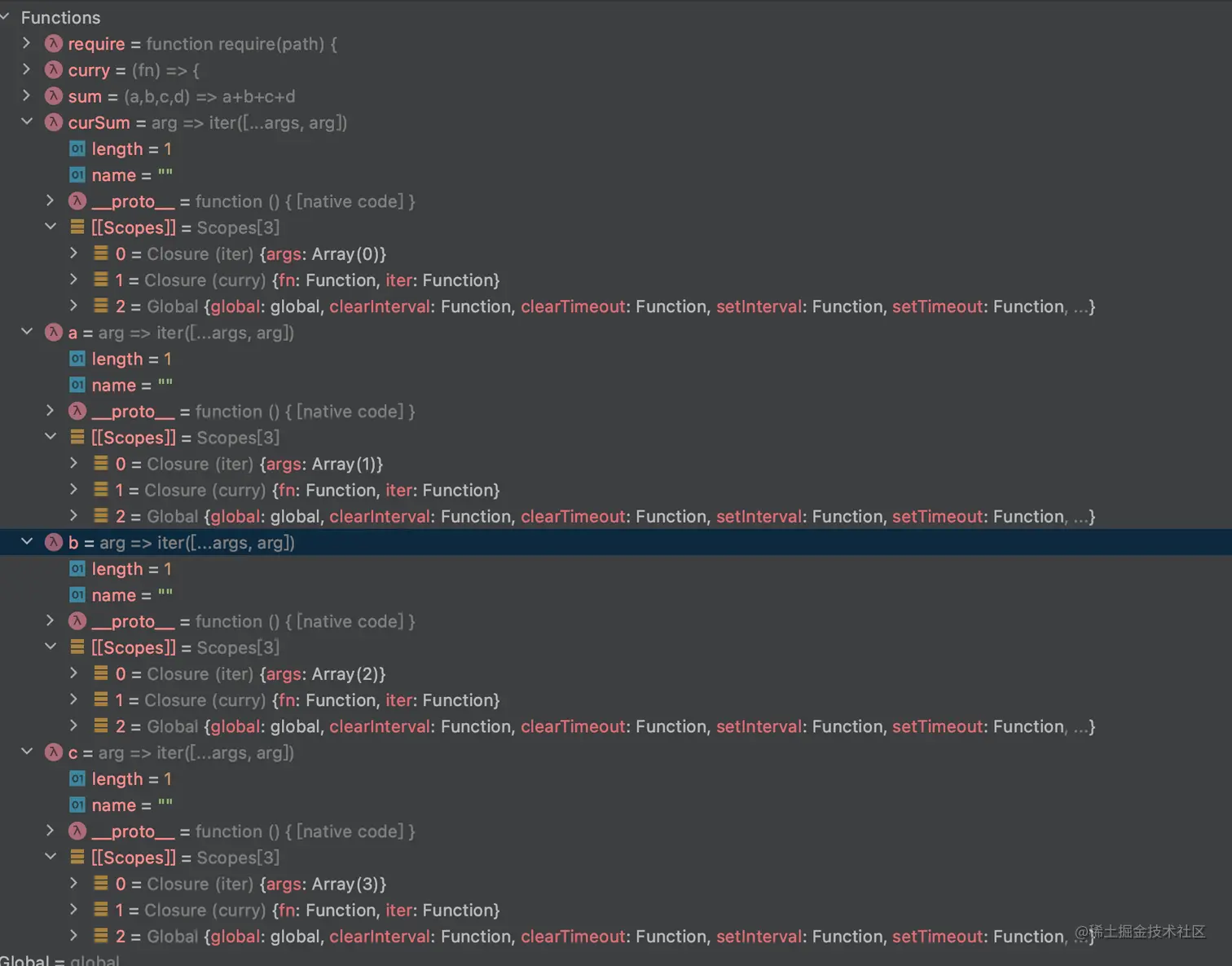Click the length property icon under function c
This screenshot has width=1232, height=966.
[77, 779]
